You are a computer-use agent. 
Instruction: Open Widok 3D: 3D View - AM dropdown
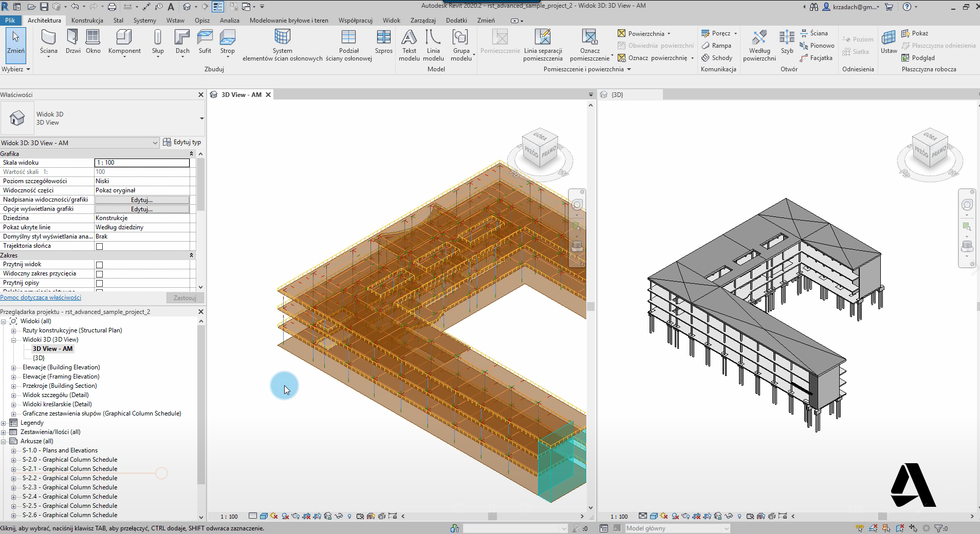coord(79,143)
